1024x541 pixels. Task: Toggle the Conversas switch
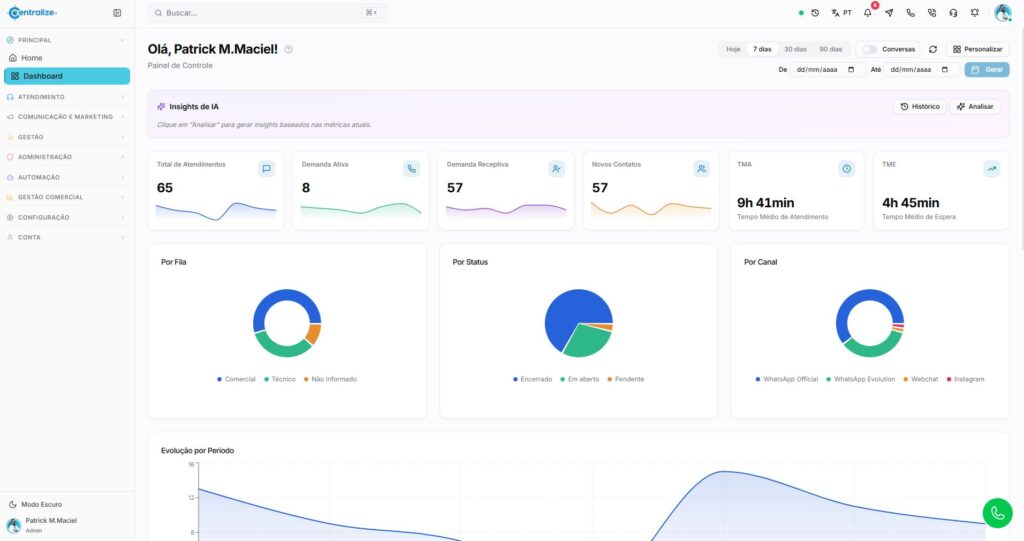pos(869,49)
